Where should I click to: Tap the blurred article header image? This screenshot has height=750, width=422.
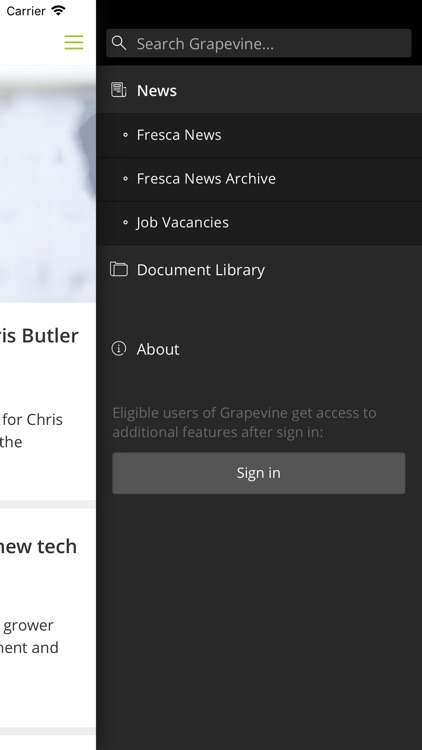coord(48,184)
